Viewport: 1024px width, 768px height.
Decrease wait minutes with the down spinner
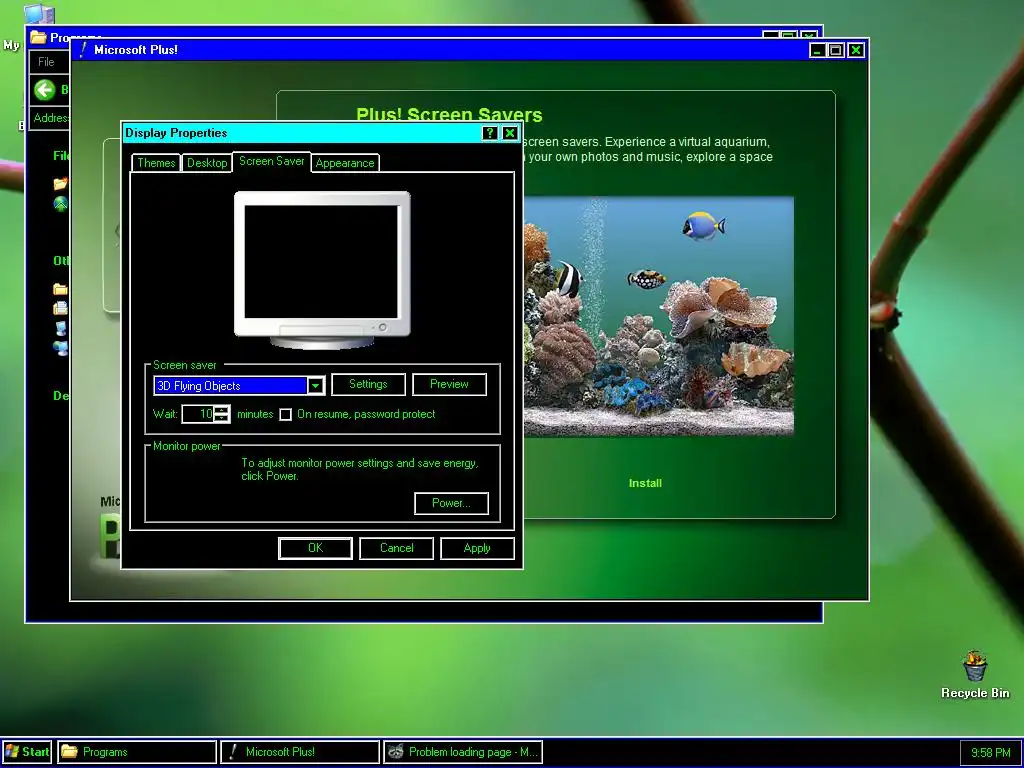(x=222, y=418)
